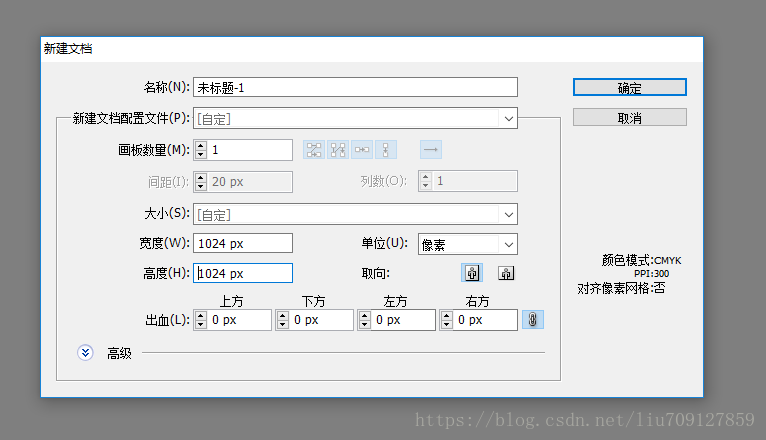
Task: Click the 高度 height input field
Action: click(x=243, y=273)
